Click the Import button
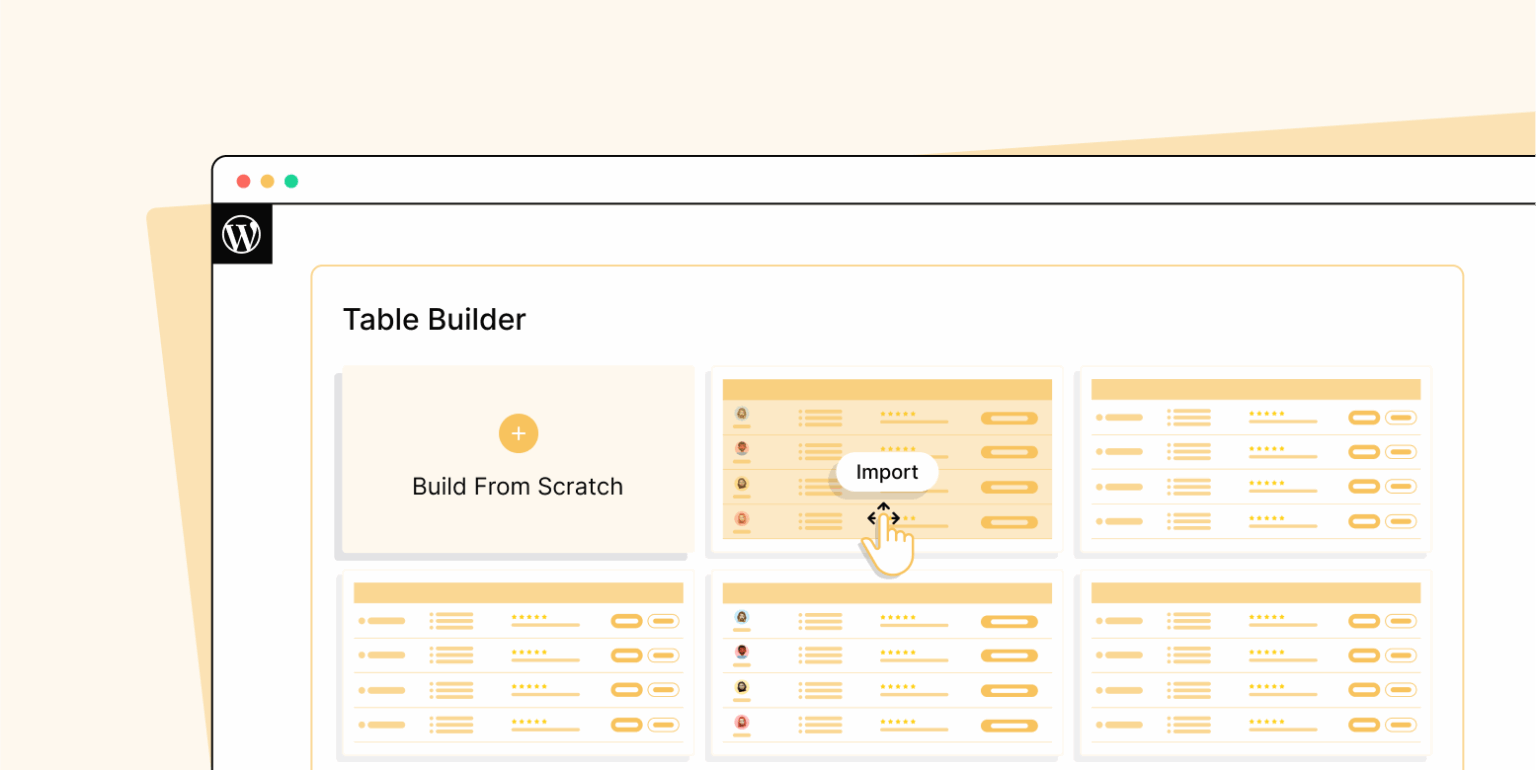The image size is (1536, 770). 887,472
